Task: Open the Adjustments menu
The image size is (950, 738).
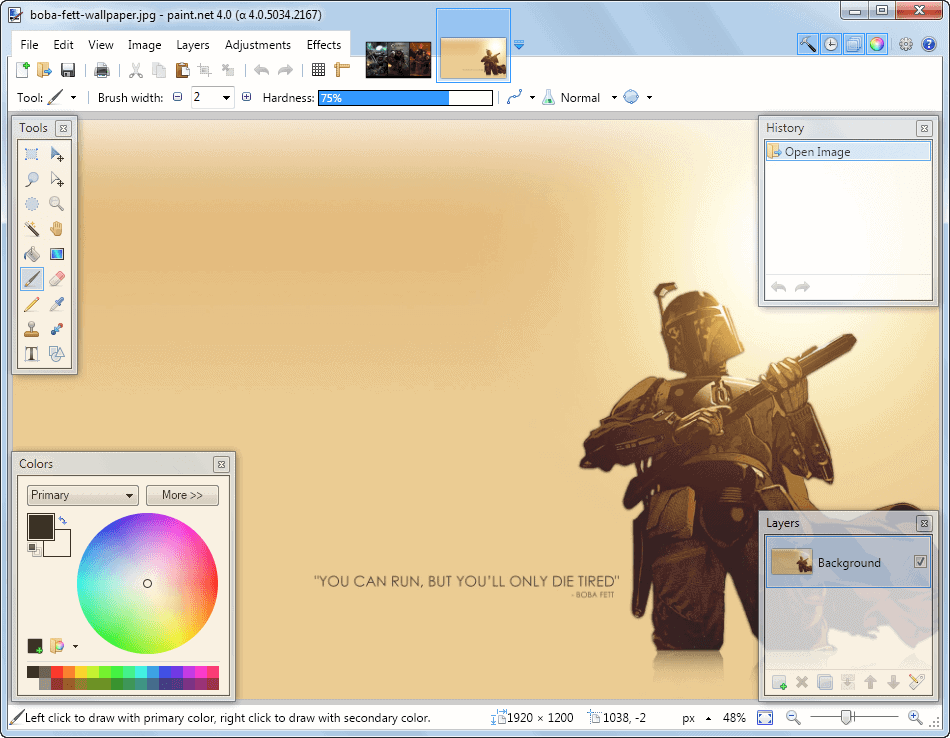Action: pyautogui.click(x=257, y=44)
